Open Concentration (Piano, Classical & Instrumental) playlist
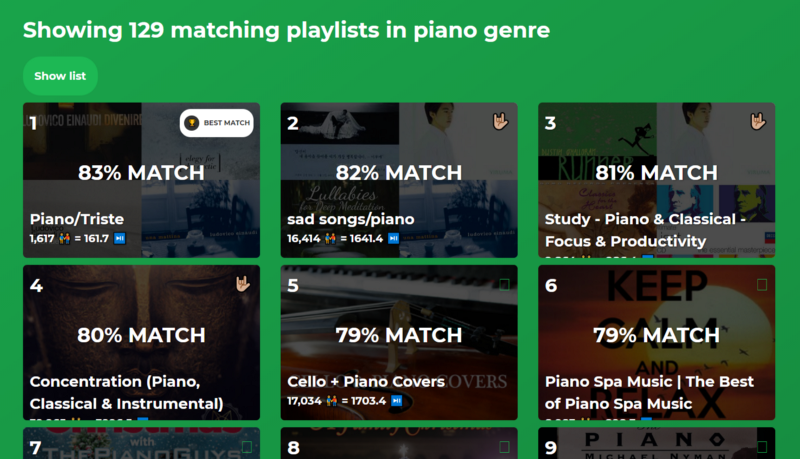The width and height of the screenshot is (800, 459). coord(126,392)
